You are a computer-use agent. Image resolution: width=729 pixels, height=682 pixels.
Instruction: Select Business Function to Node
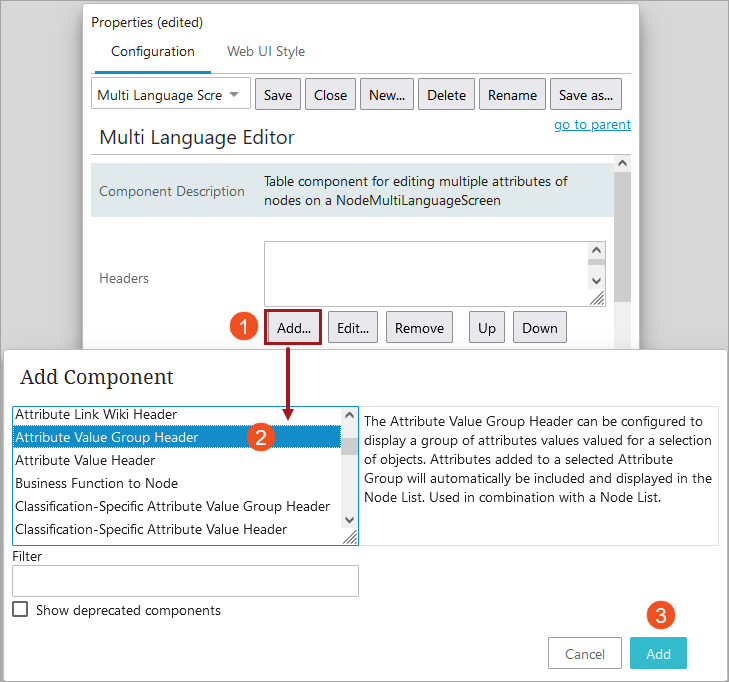(176, 483)
